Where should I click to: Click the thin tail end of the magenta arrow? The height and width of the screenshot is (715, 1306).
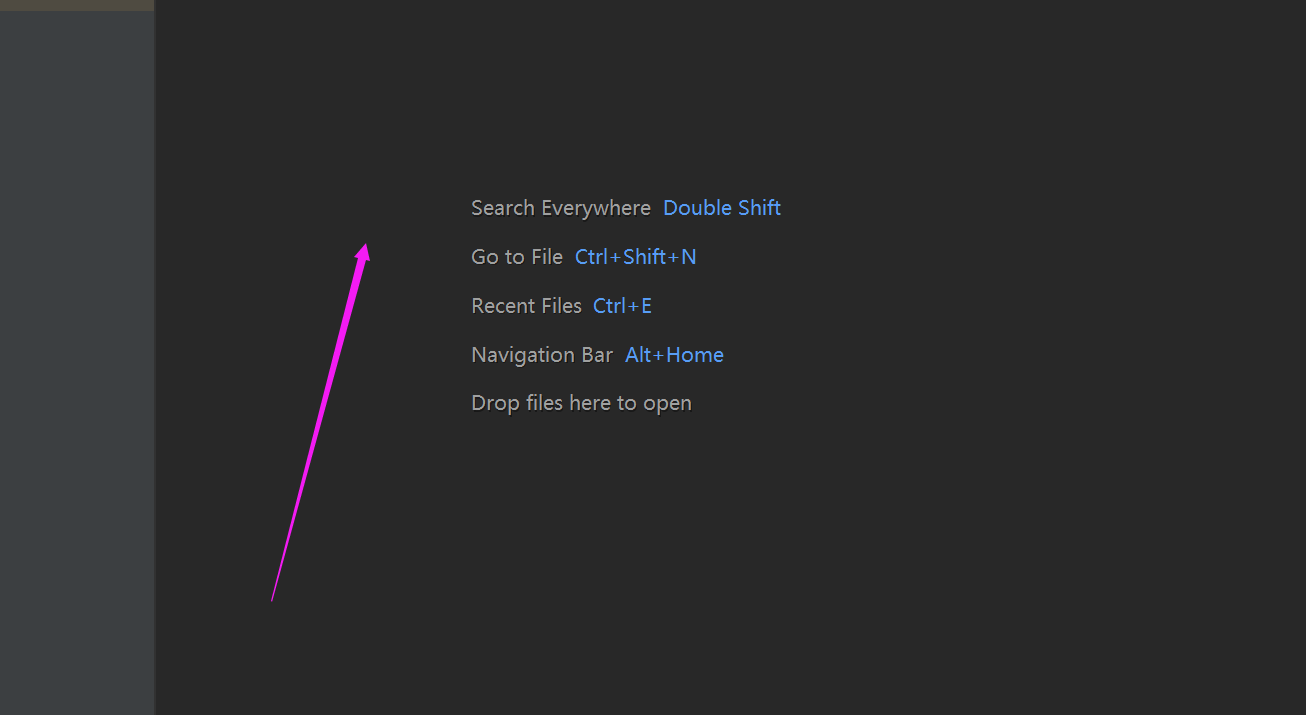click(x=272, y=599)
